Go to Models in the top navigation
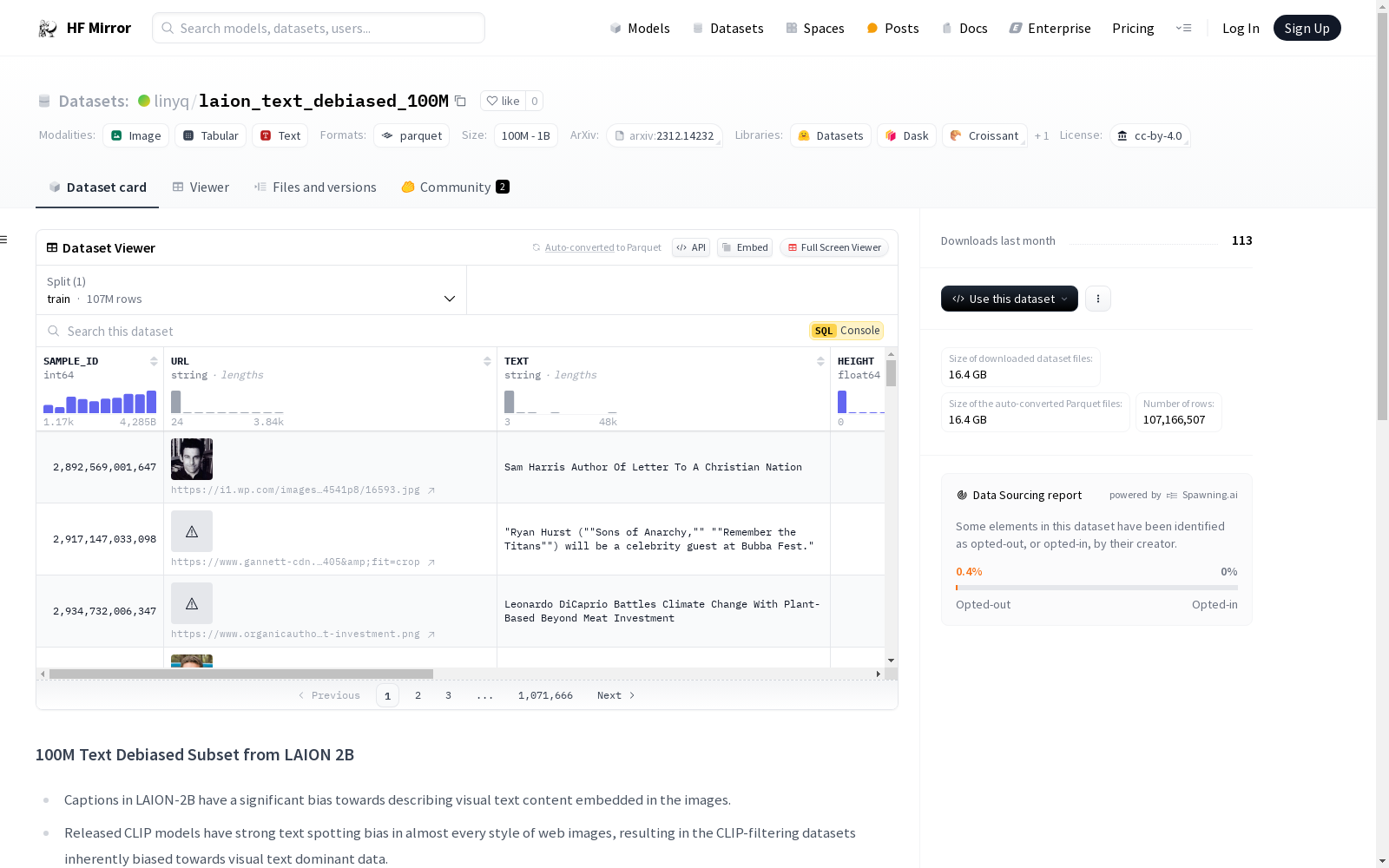The width and height of the screenshot is (1389, 868). tap(640, 29)
